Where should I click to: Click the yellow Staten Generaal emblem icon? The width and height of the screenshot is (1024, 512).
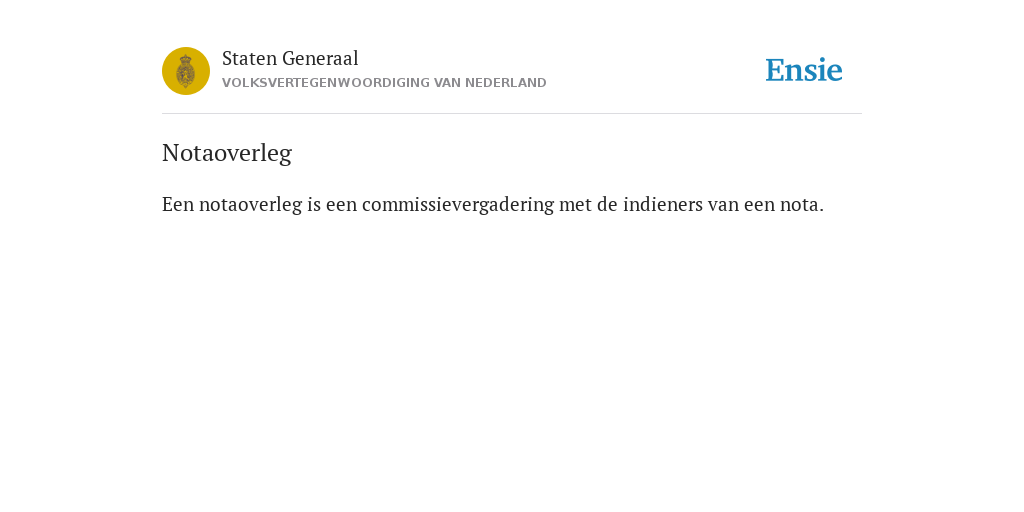click(x=186, y=71)
